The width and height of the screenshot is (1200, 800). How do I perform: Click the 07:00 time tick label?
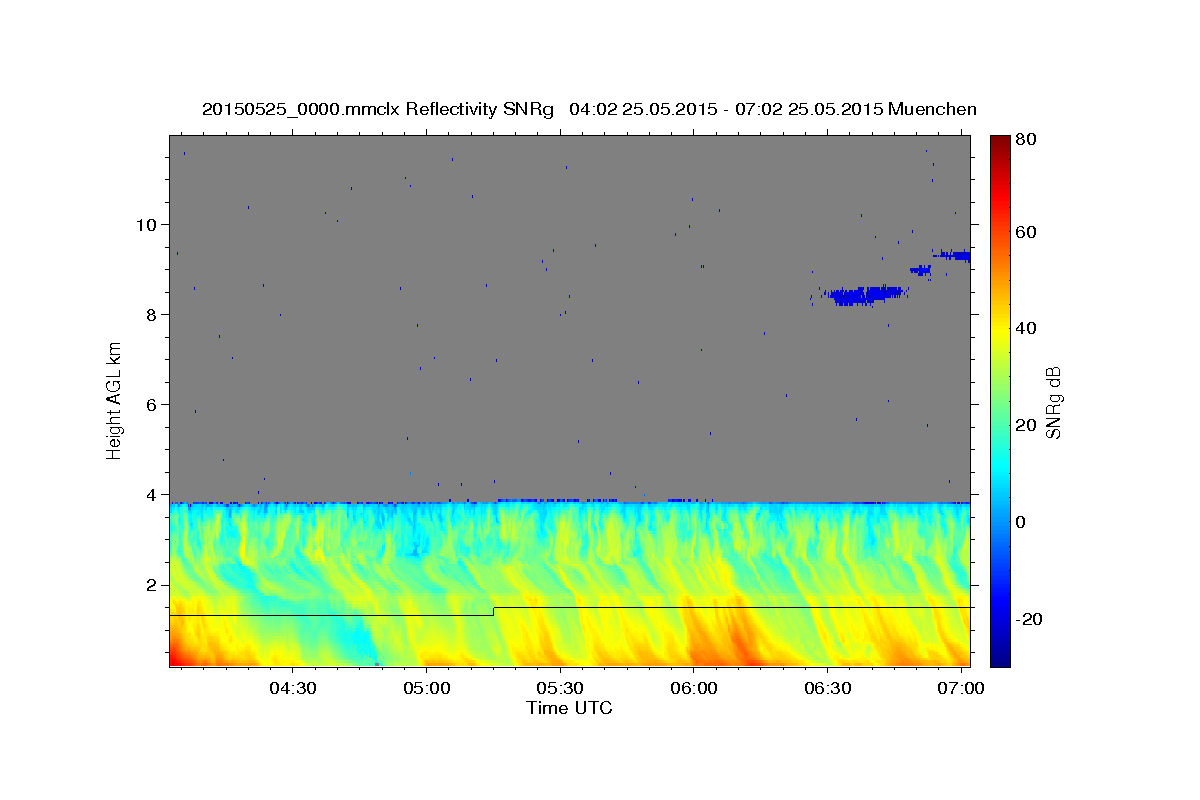[962, 688]
